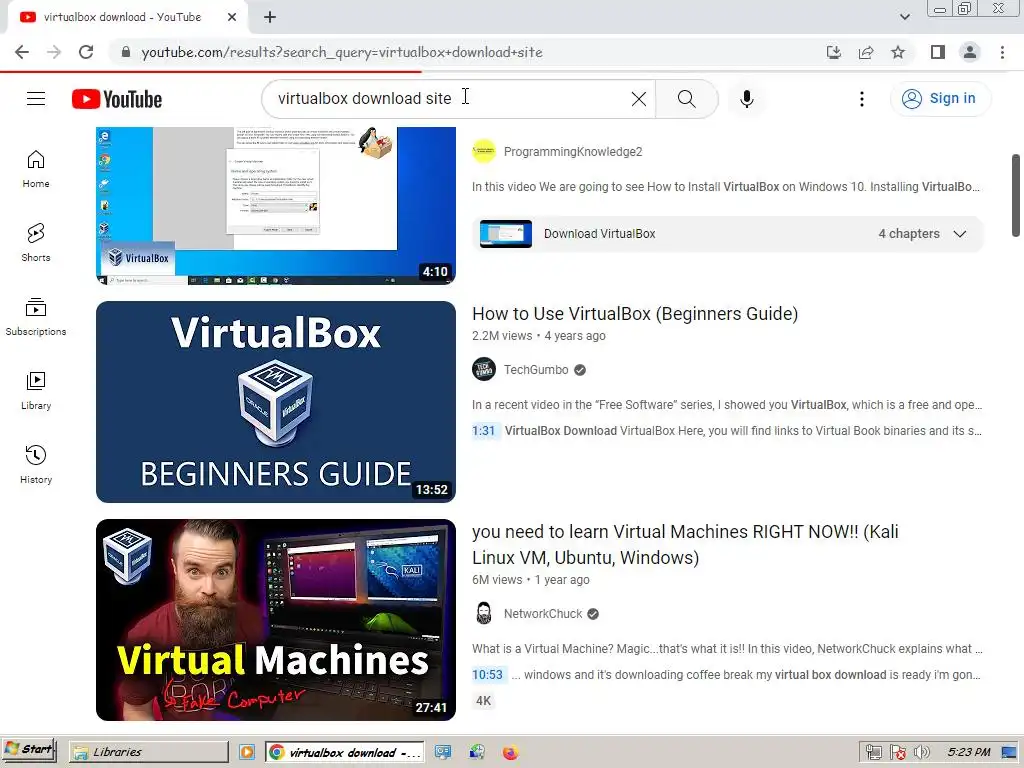Screen dimensions: 1024x768
Task: Open YouTube settings three-dot menu
Action: pyautogui.click(x=862, y=99)
